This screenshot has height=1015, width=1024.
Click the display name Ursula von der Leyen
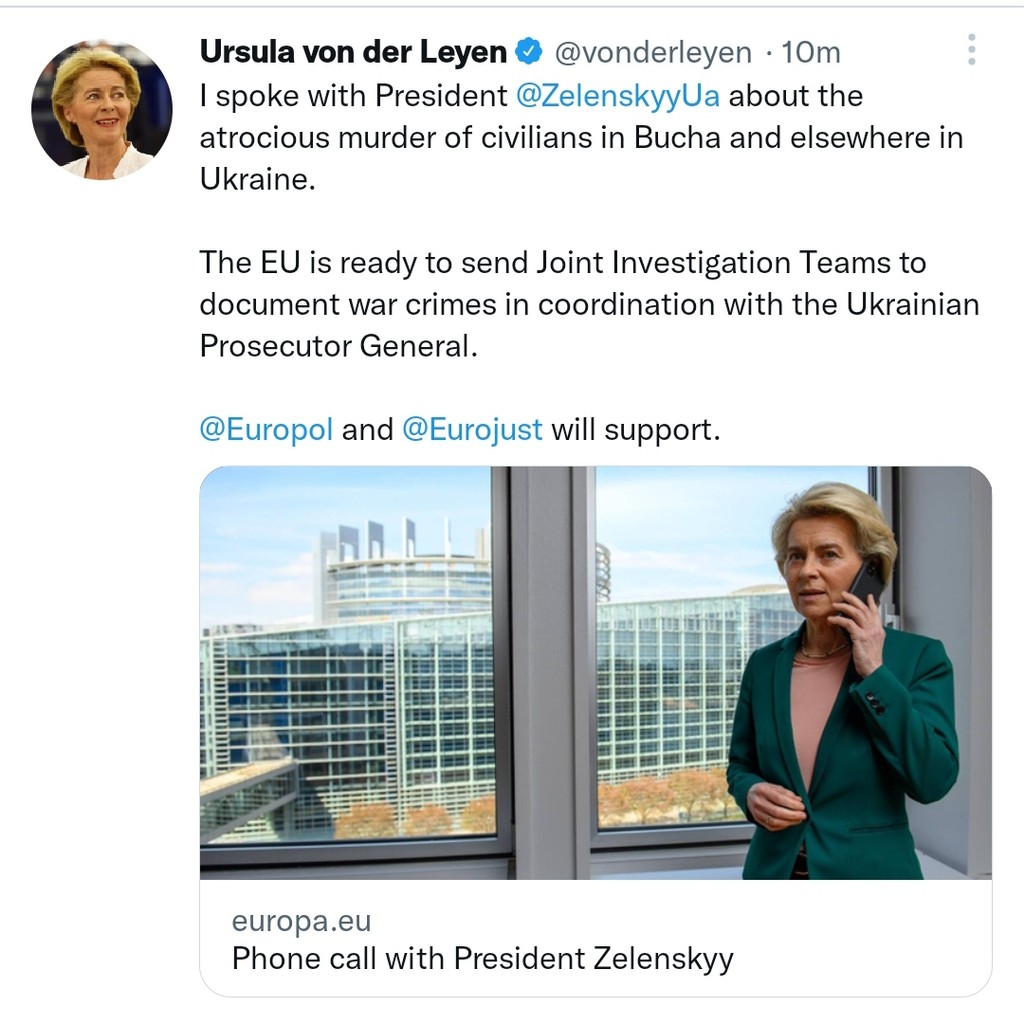click(354, 52)
